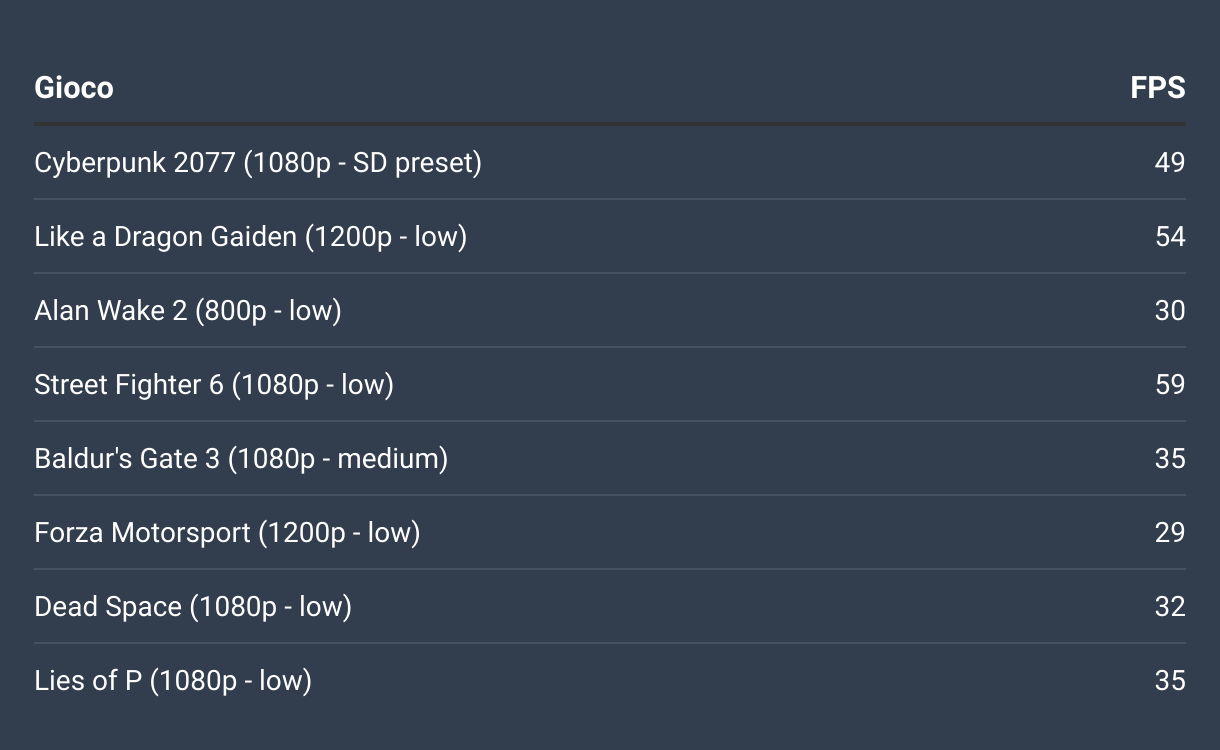Click the 54 FPS value
1220x750 pixels.
click(1170, 236)
